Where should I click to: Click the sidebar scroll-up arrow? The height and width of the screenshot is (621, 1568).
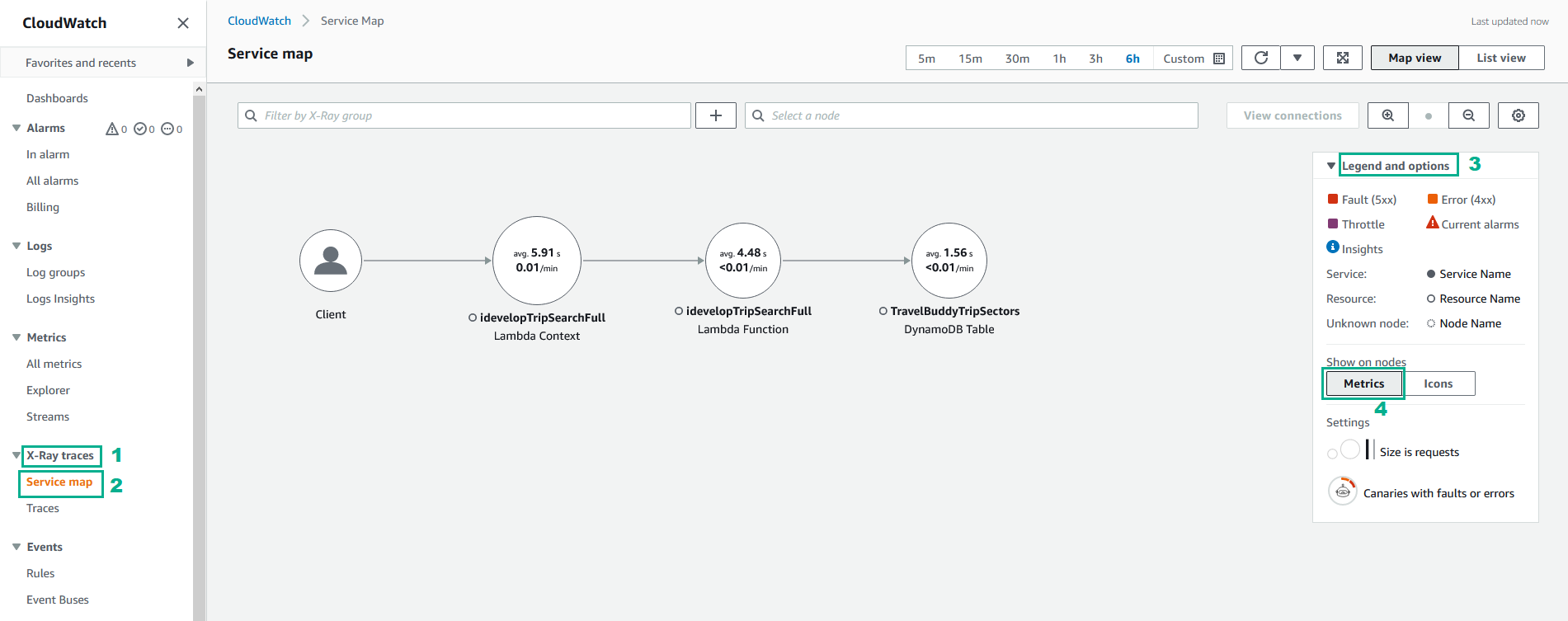coord(199,88)
